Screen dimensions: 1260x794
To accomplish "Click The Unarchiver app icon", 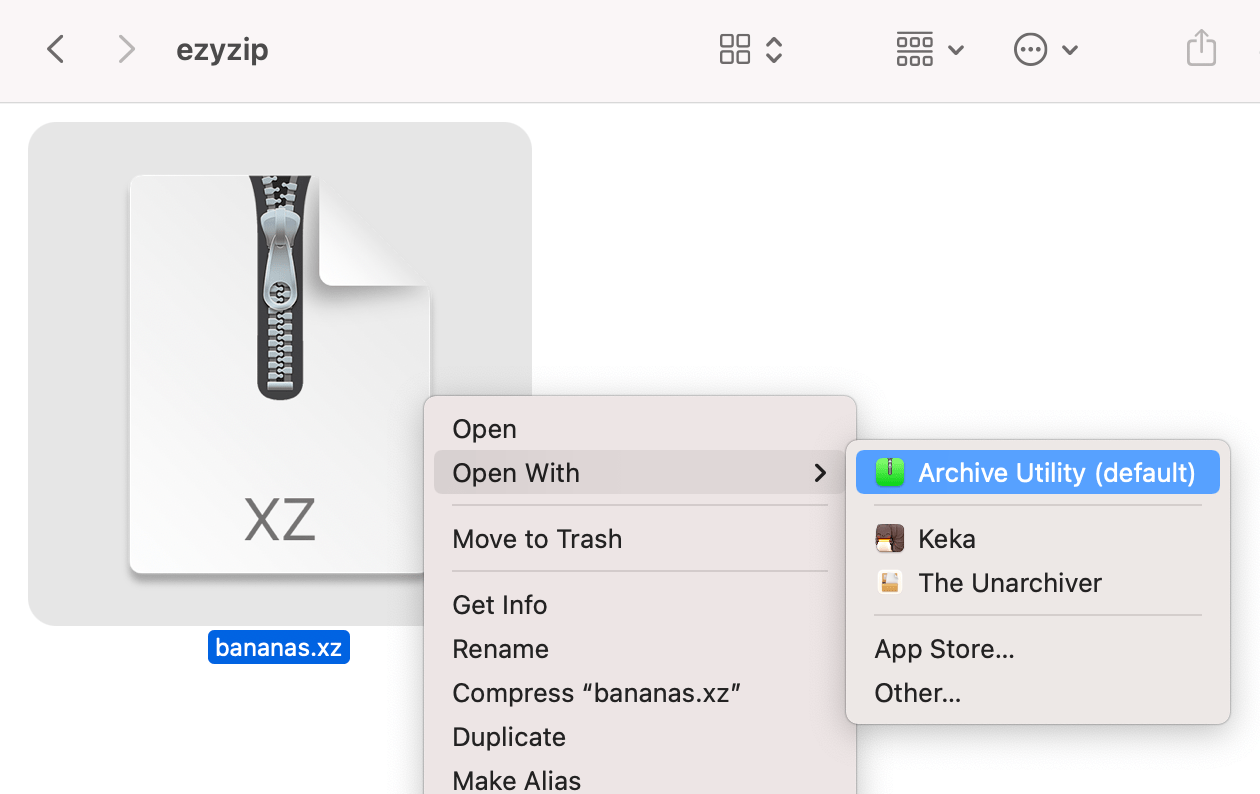I will 889,582.
